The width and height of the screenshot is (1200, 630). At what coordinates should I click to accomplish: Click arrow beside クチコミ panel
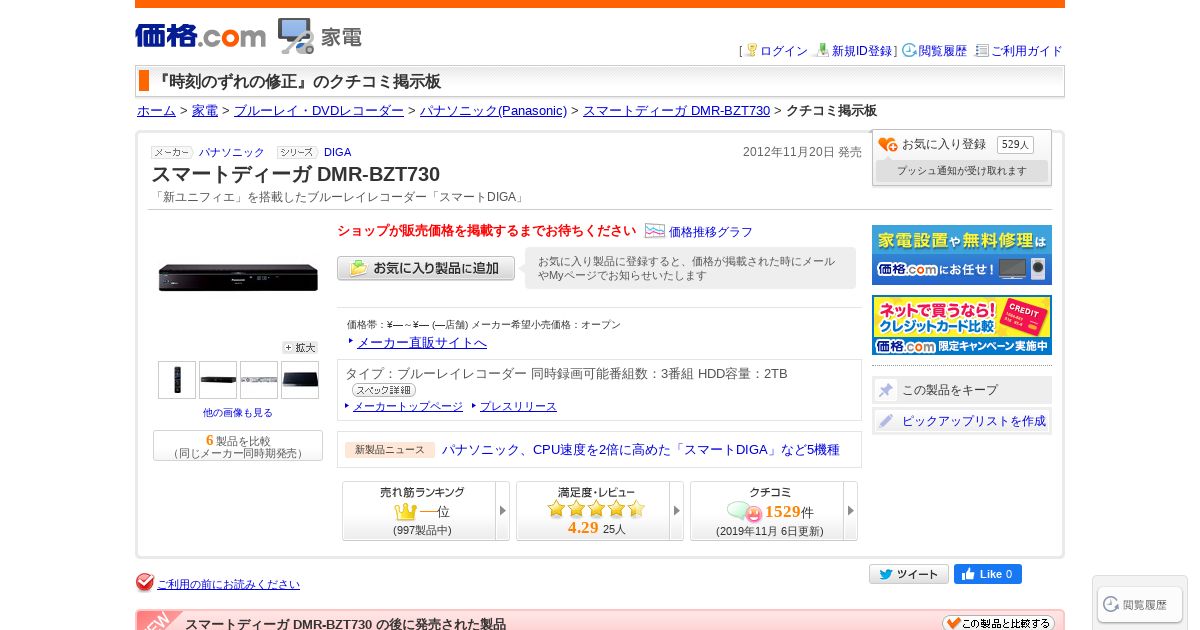[x=851, y=511]
